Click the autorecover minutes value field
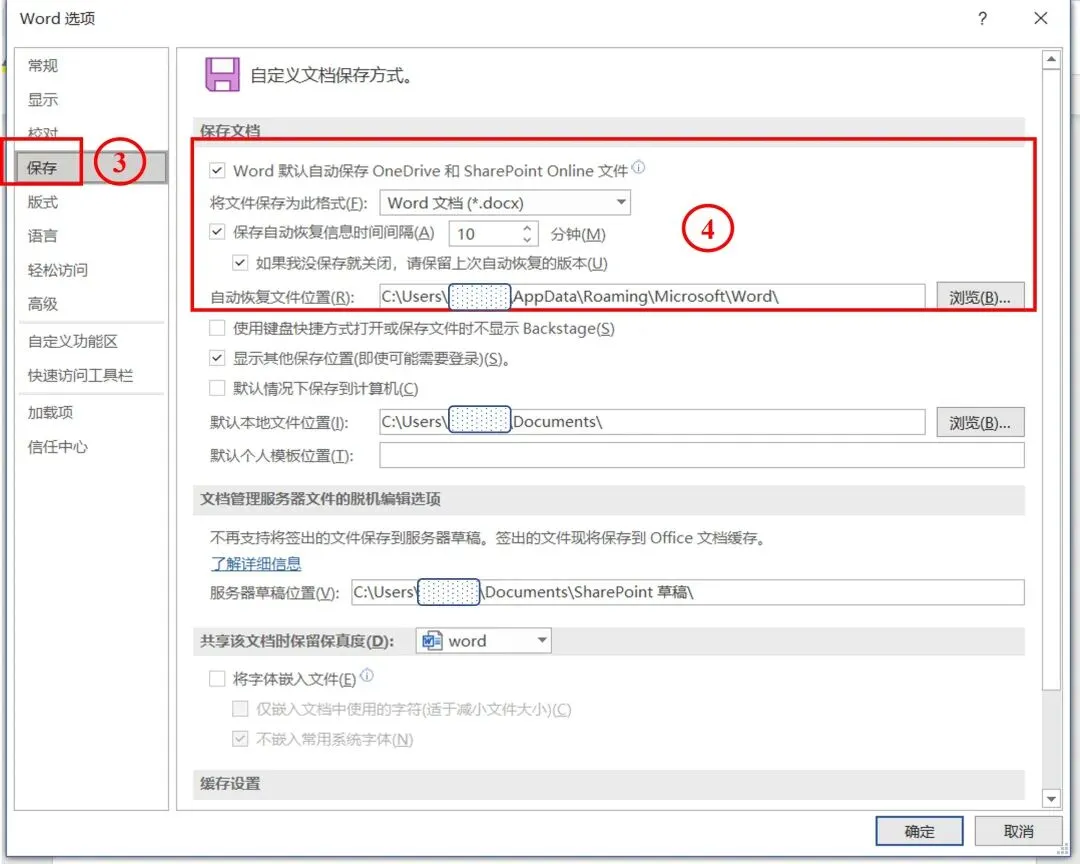Viewport: 1080px width, 864px height. (484, 234)
